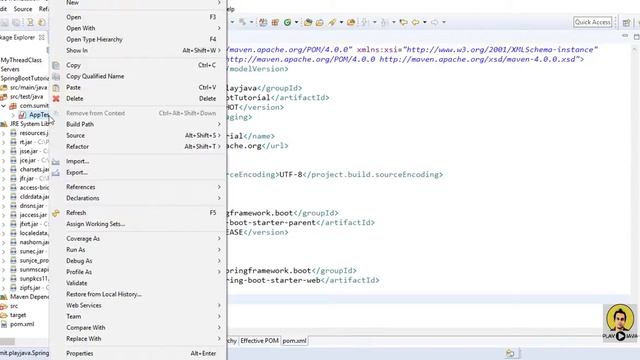This screenshot has width=640, height=360.
Task: Click status bar icon at bottom
Action: (510, 353)
